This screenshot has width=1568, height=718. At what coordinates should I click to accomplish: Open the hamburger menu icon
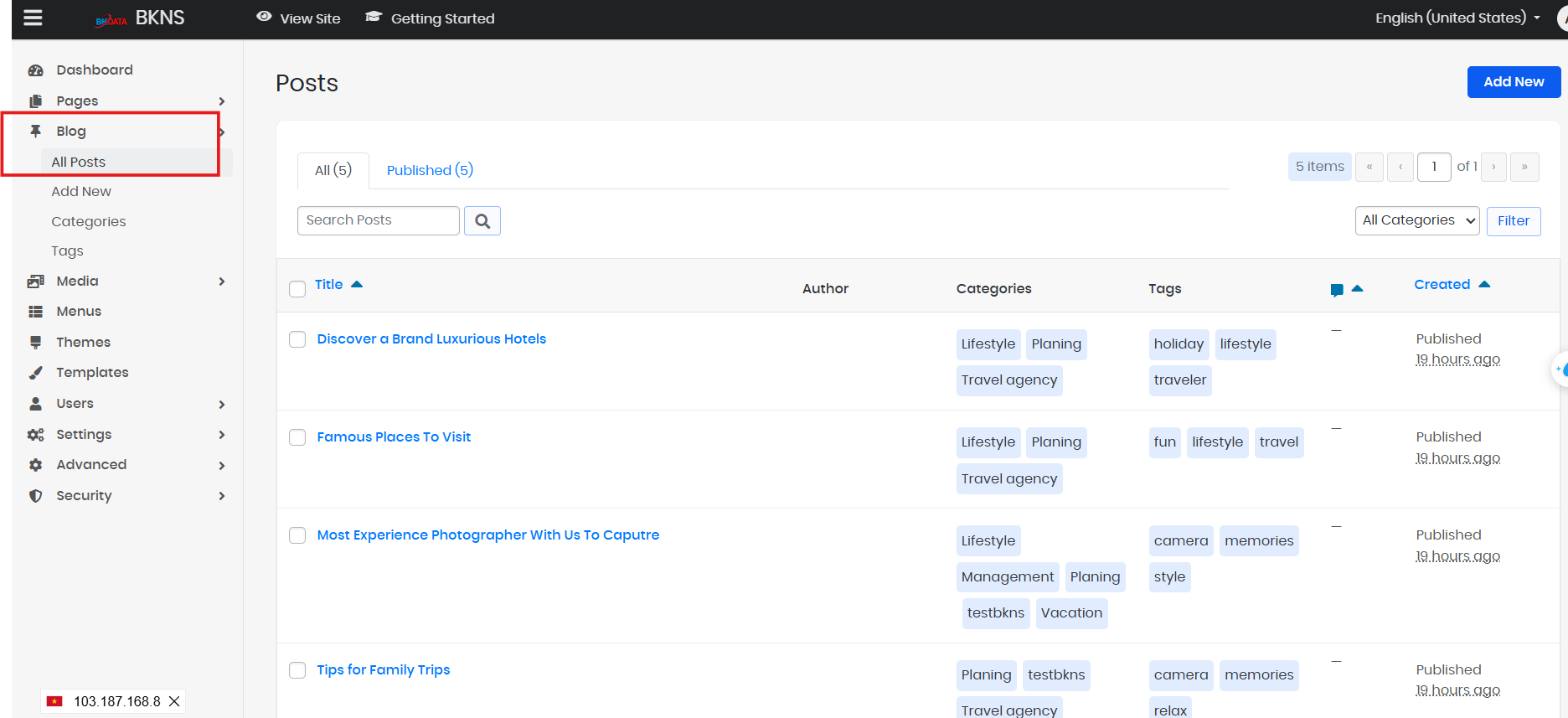tap(33, 18)
